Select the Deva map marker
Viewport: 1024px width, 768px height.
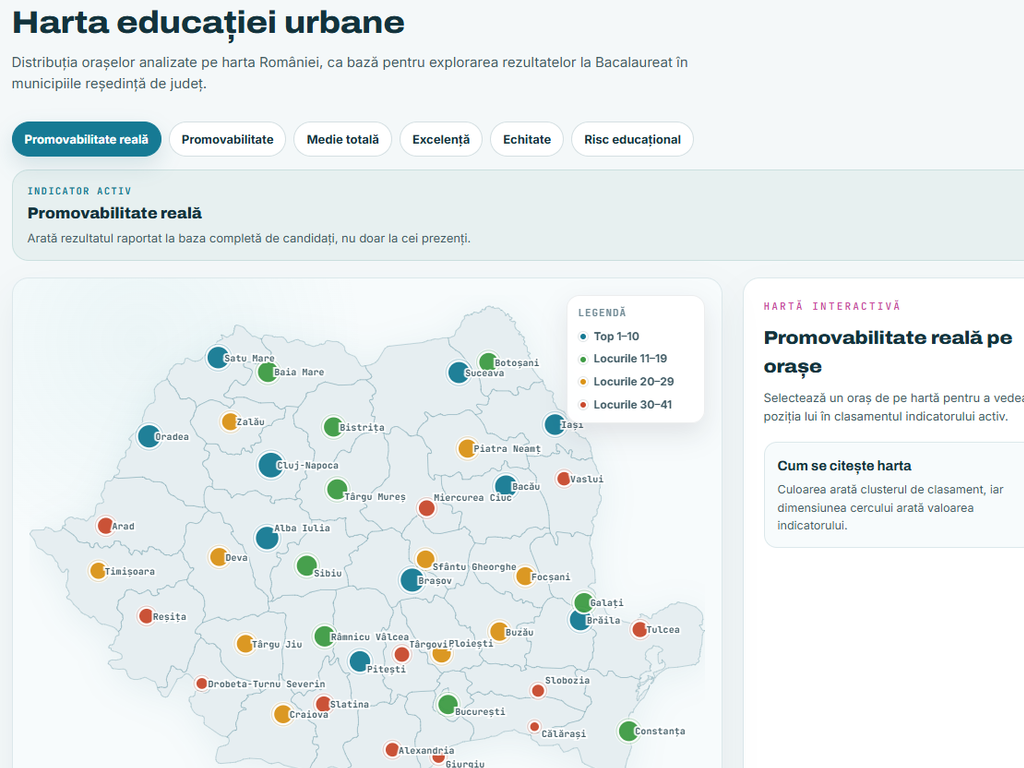[218, 557]
